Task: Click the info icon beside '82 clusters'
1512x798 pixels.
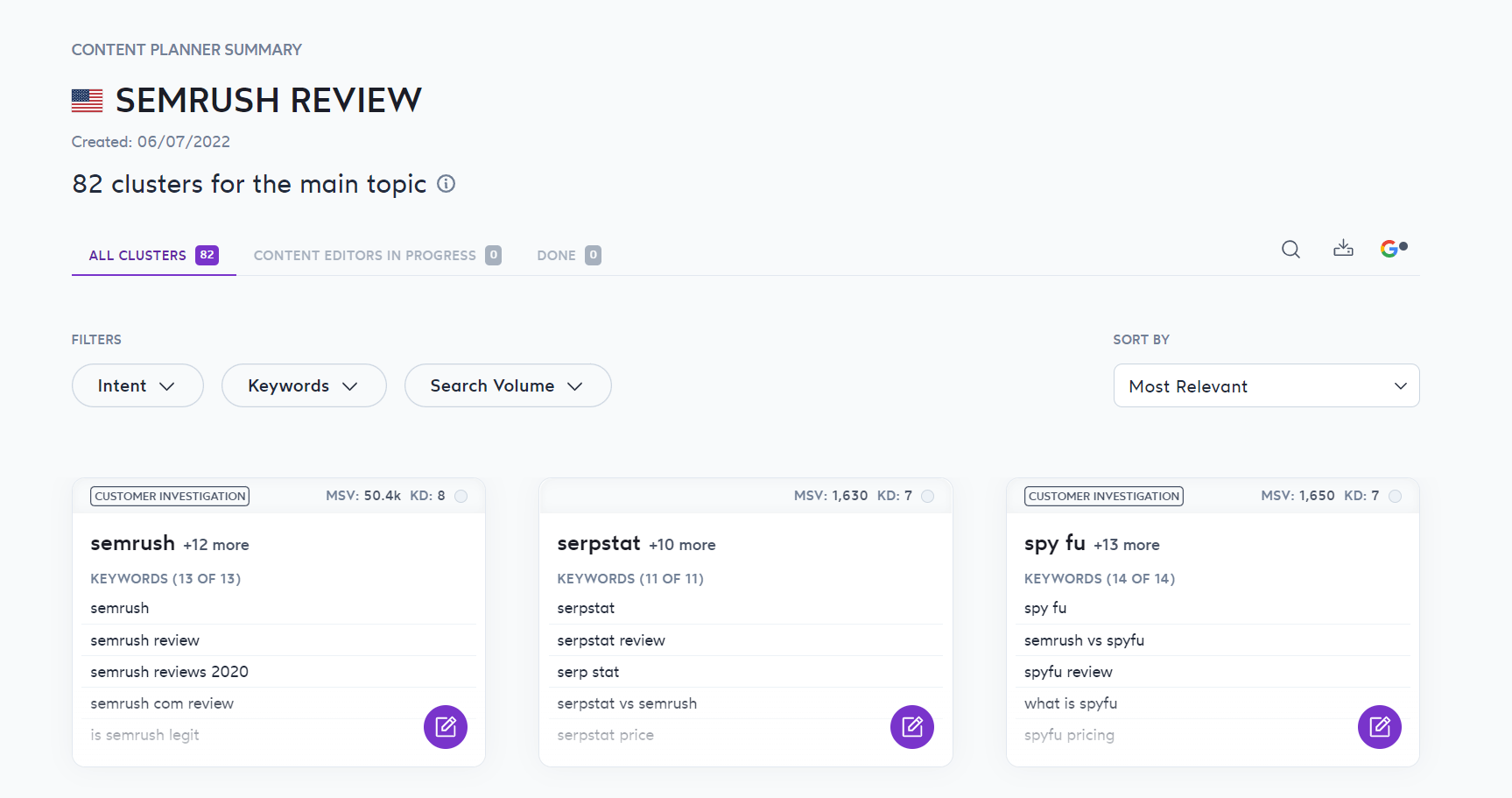Action: (446, 184)
